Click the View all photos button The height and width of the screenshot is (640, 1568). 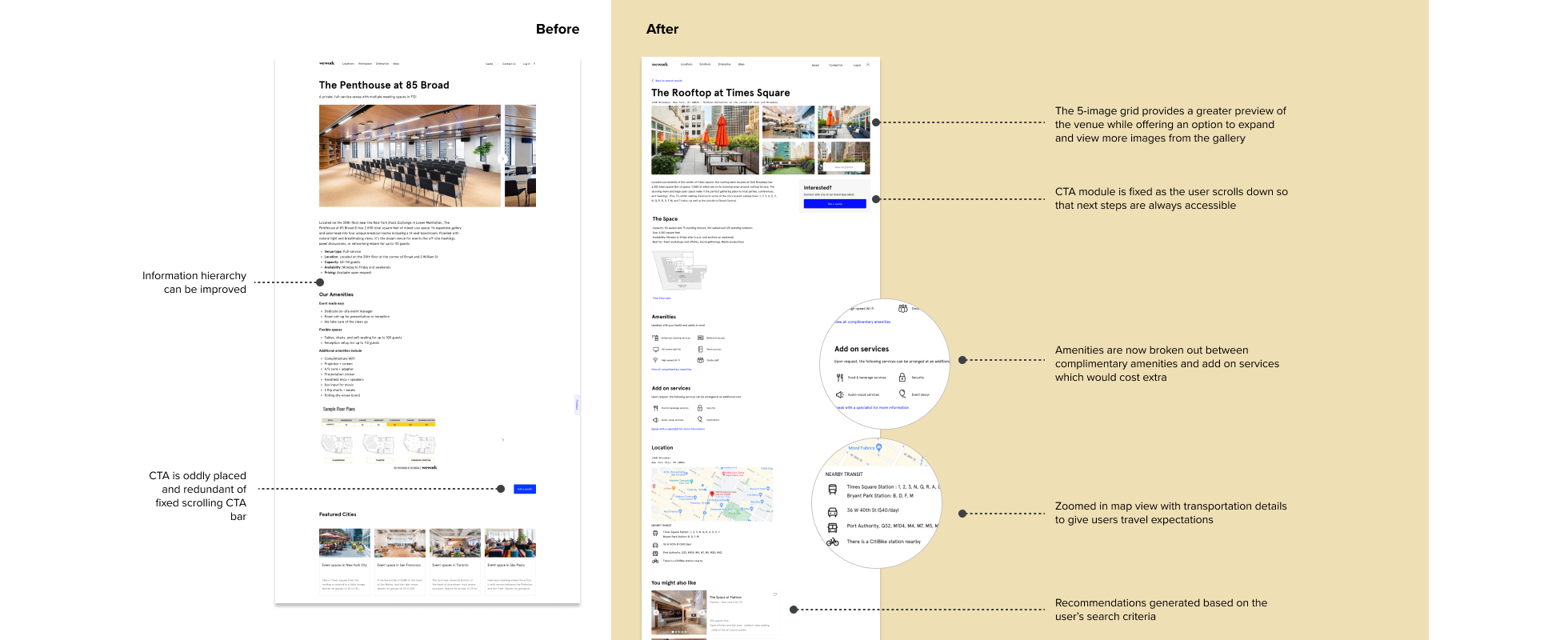(x=844, y=167)
